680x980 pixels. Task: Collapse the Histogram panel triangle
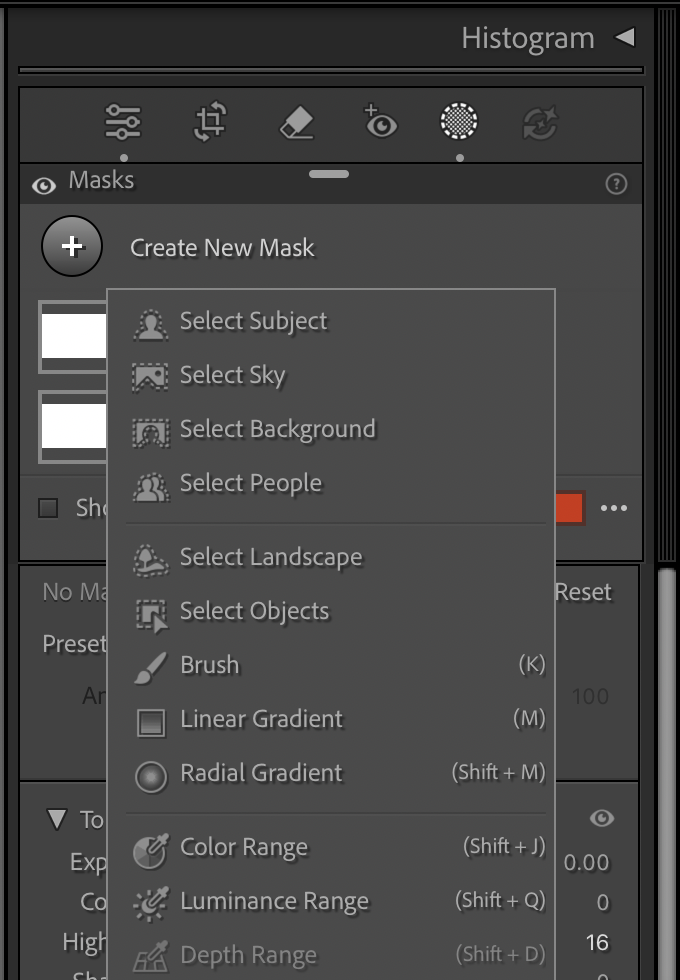(x=625, y=38)
